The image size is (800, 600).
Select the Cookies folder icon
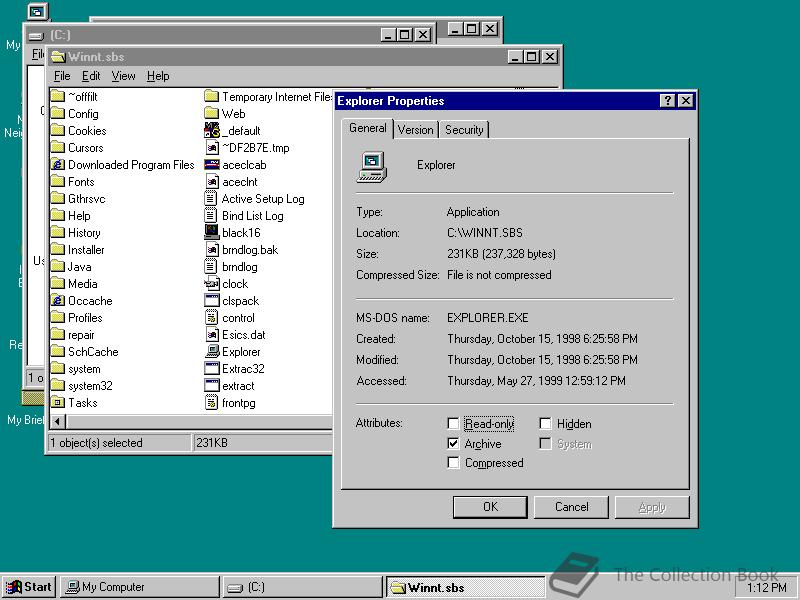click(x=58, y=131)
